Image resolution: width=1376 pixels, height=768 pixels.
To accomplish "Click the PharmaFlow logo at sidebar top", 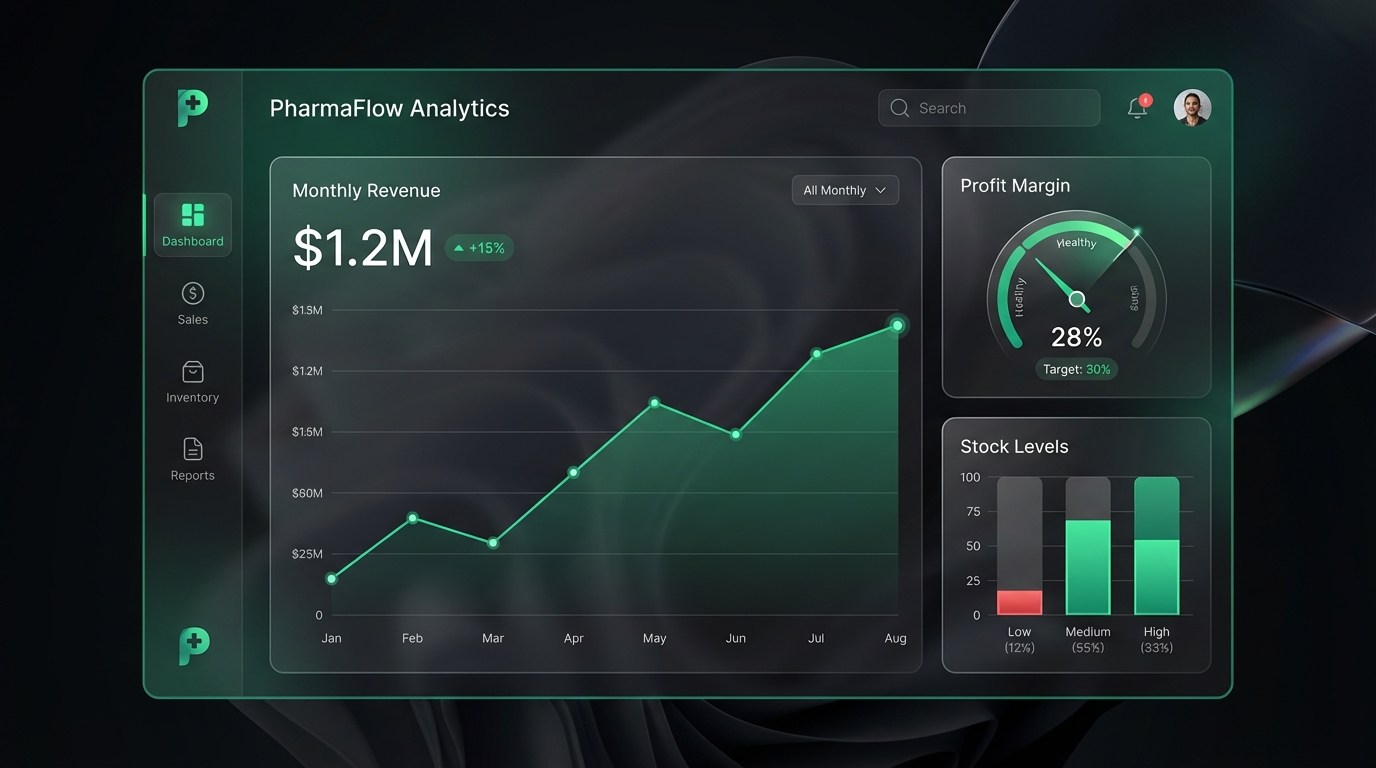I will click(192, 108).
